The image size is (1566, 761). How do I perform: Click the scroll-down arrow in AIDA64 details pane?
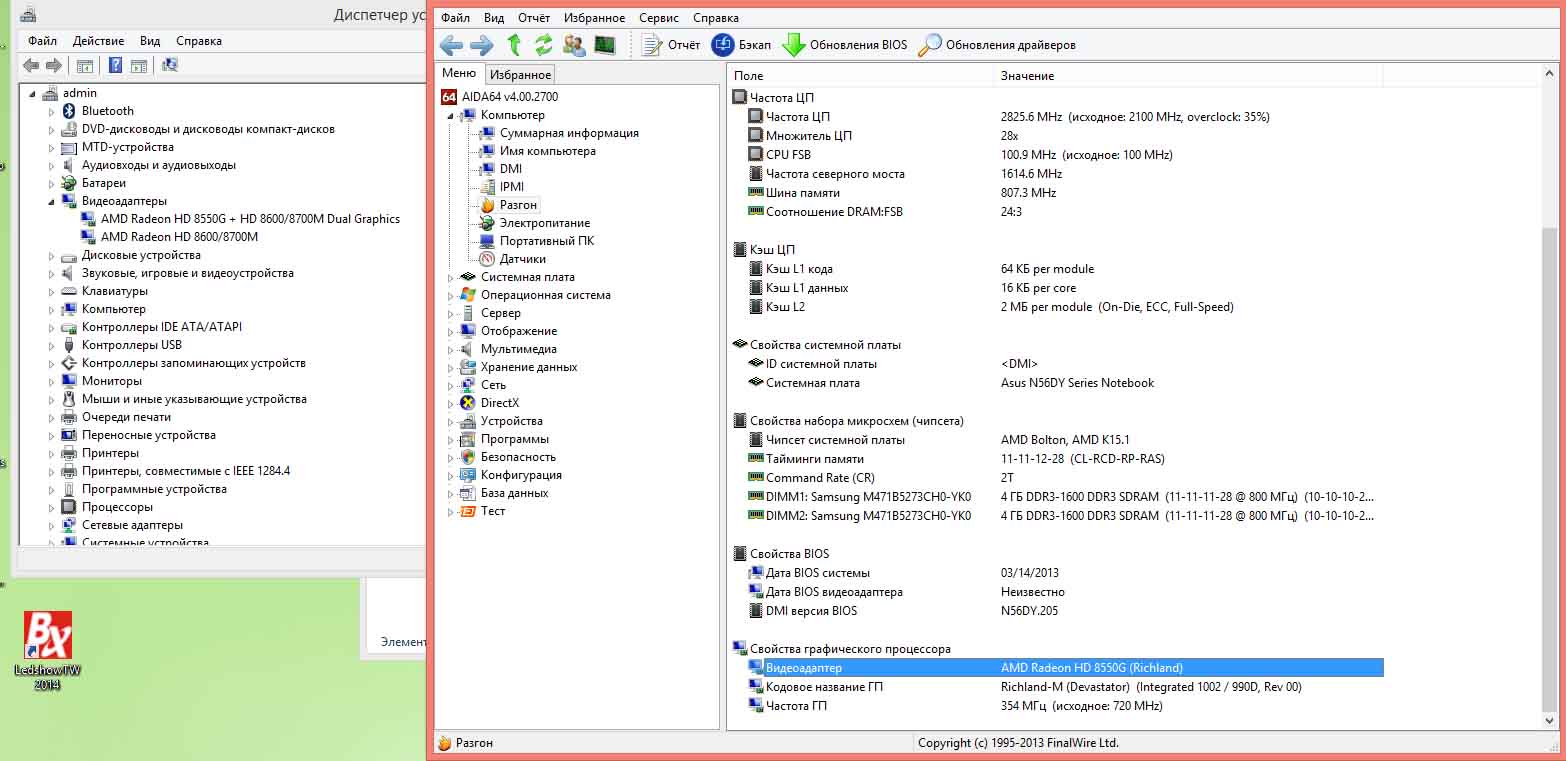click(x=1550, y=721)
